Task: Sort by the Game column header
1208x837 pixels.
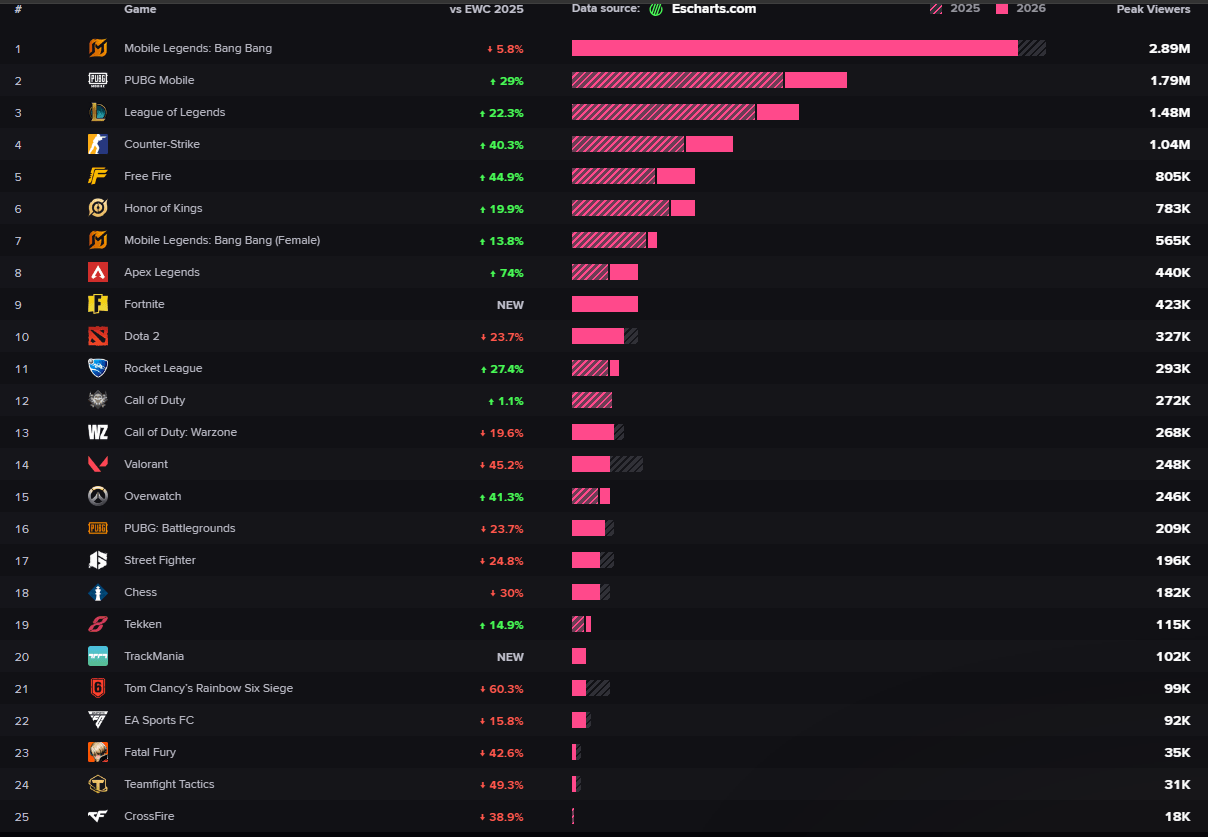Action: pyautogui.click(x=140, y=9)
